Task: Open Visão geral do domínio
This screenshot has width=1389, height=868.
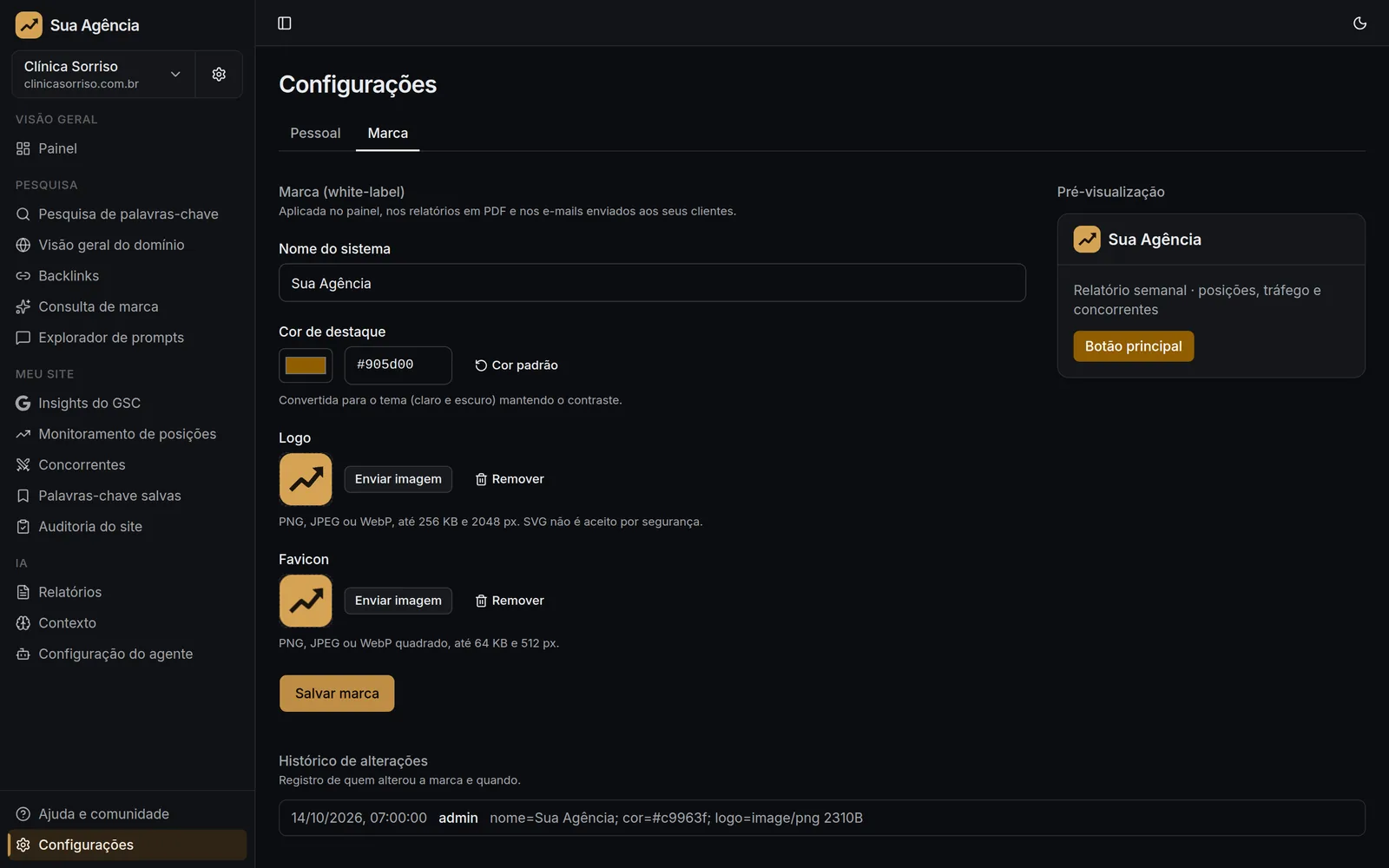Action: coord(127,245)
